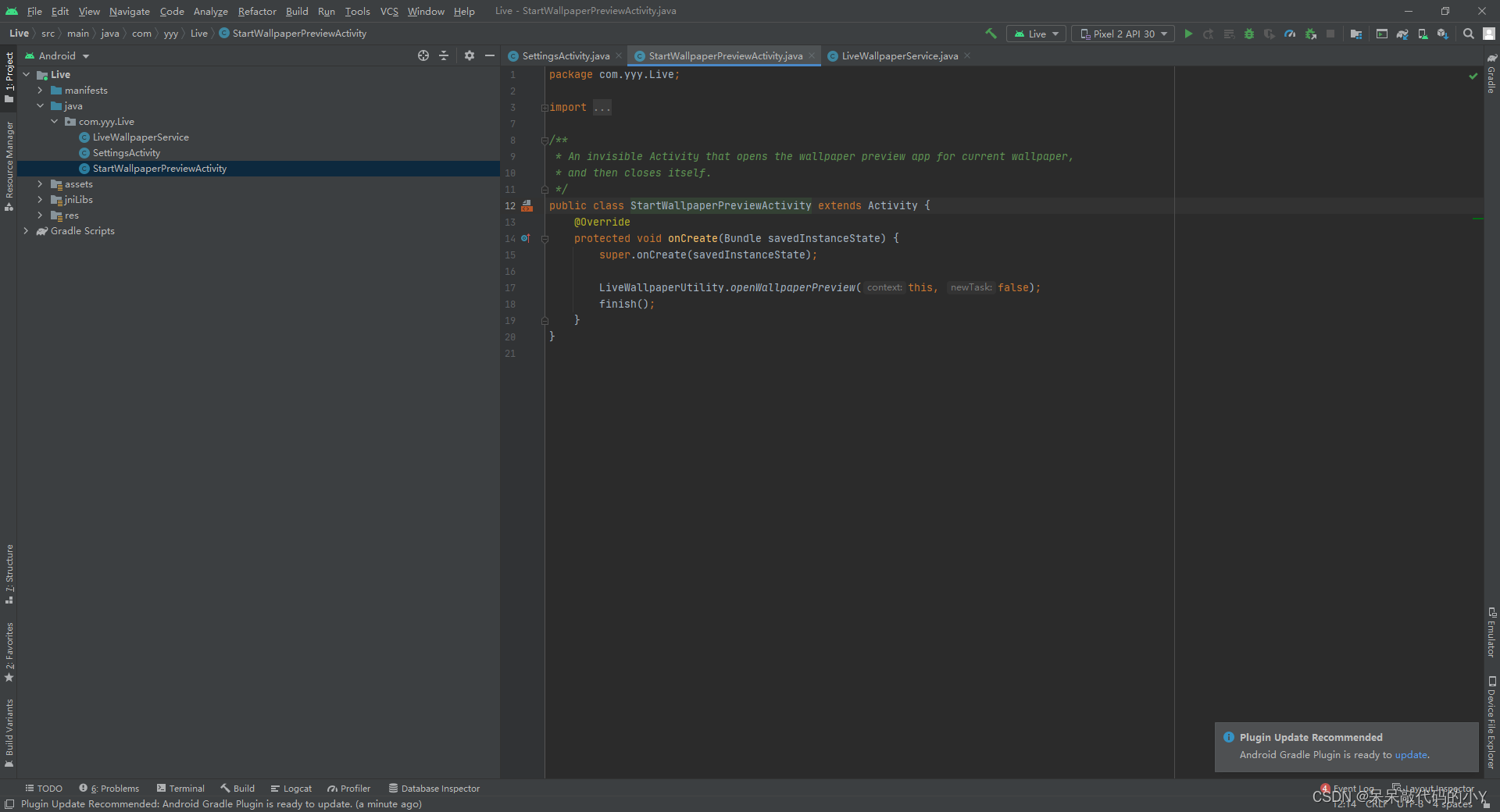The height and width of the screenshot is (812, 1500).
Task: Click the Apply Code Changes icon
Action: (x=1229, y=34)
